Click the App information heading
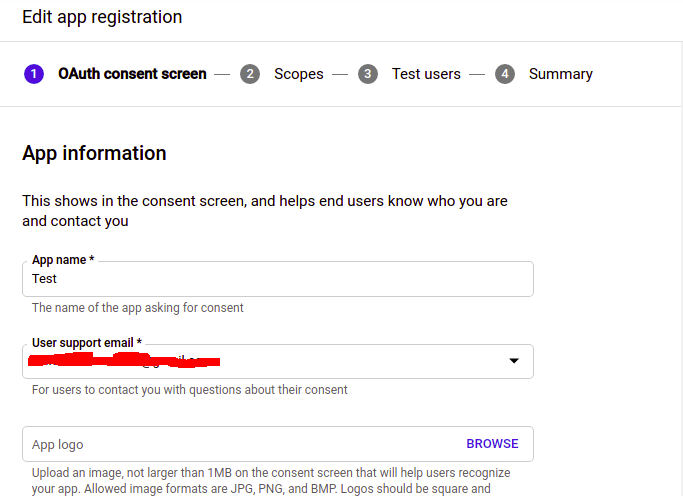 click(x=94, y=153)
